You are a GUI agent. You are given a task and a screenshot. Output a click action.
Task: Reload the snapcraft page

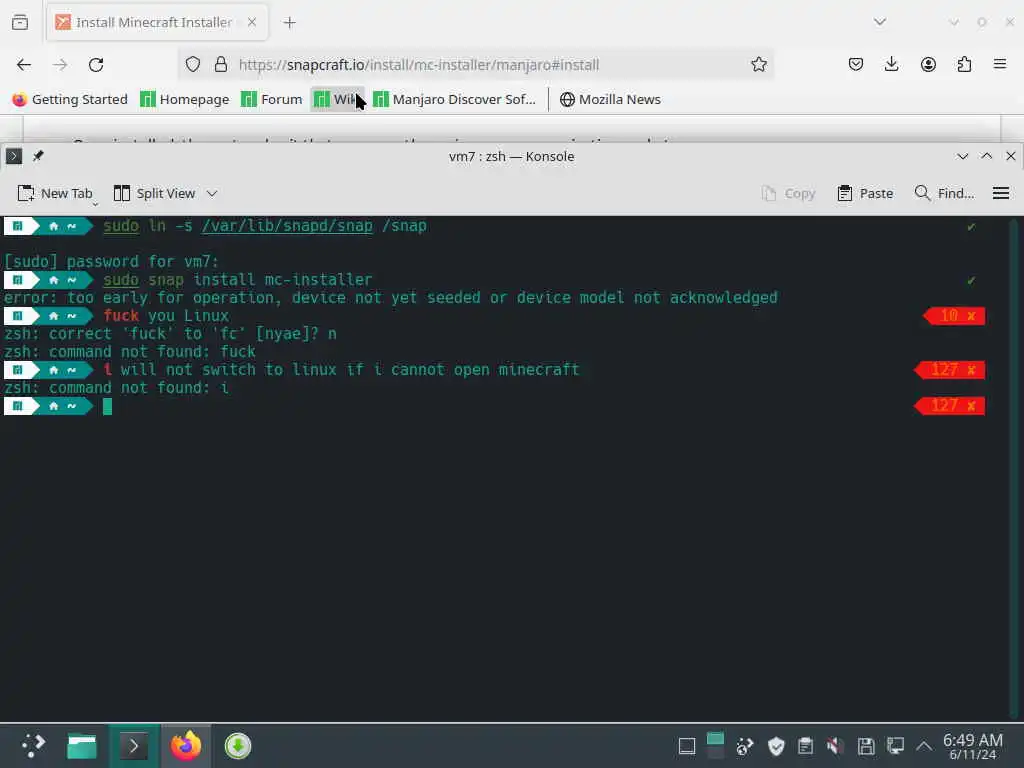[x=96, y=65]
